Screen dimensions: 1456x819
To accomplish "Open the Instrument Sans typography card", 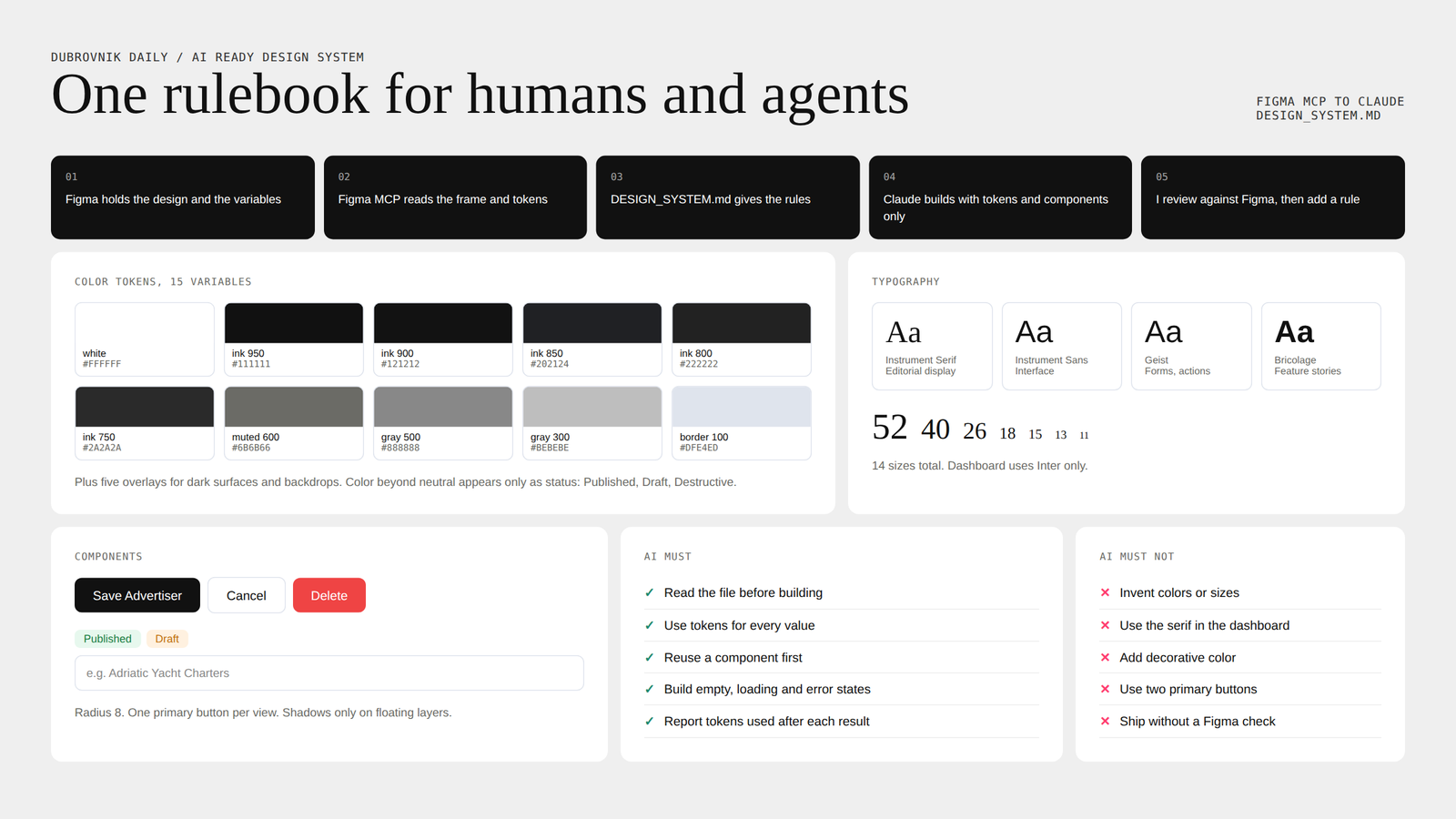I will 1062,347.
